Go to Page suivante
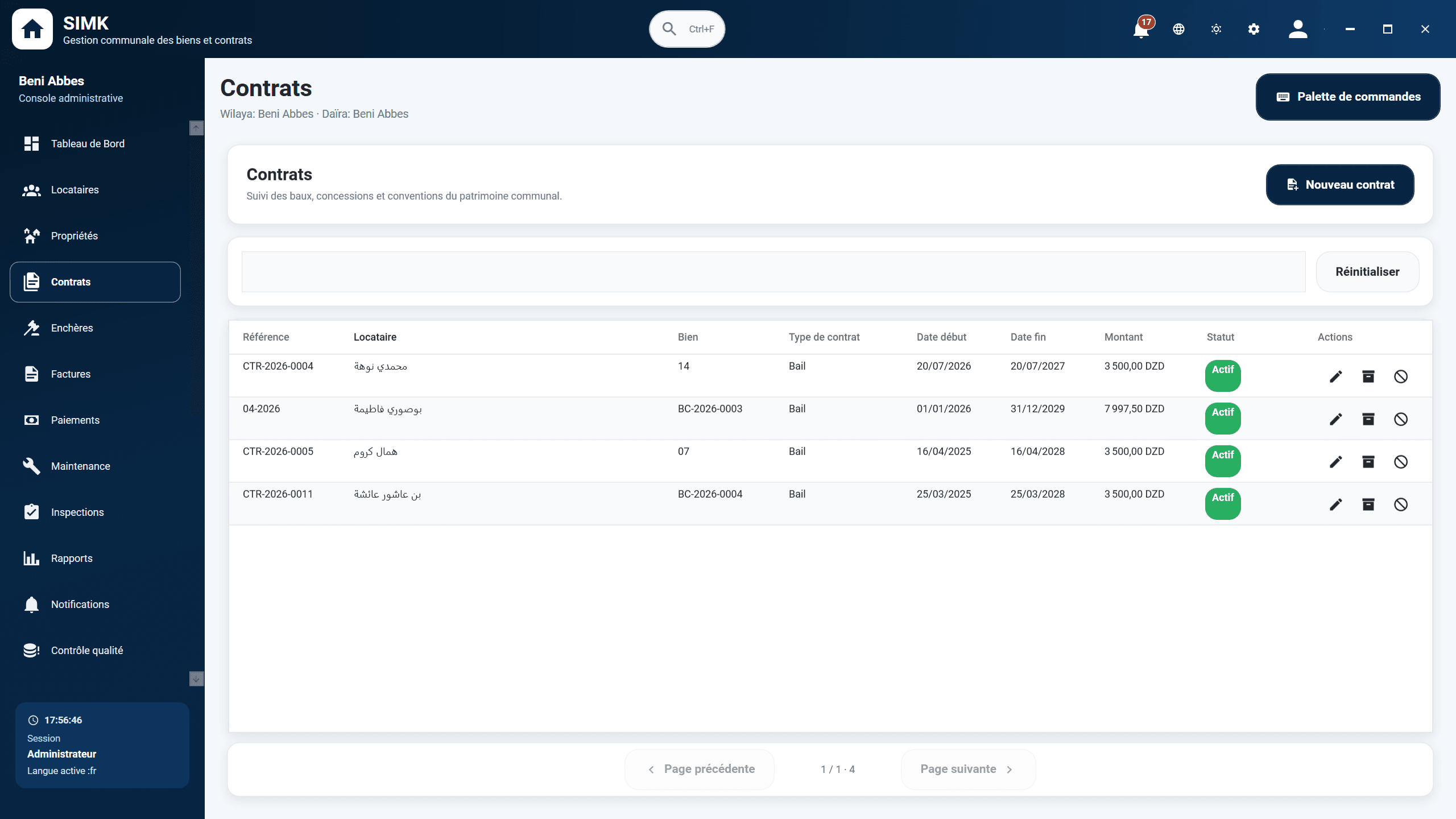 968,770
